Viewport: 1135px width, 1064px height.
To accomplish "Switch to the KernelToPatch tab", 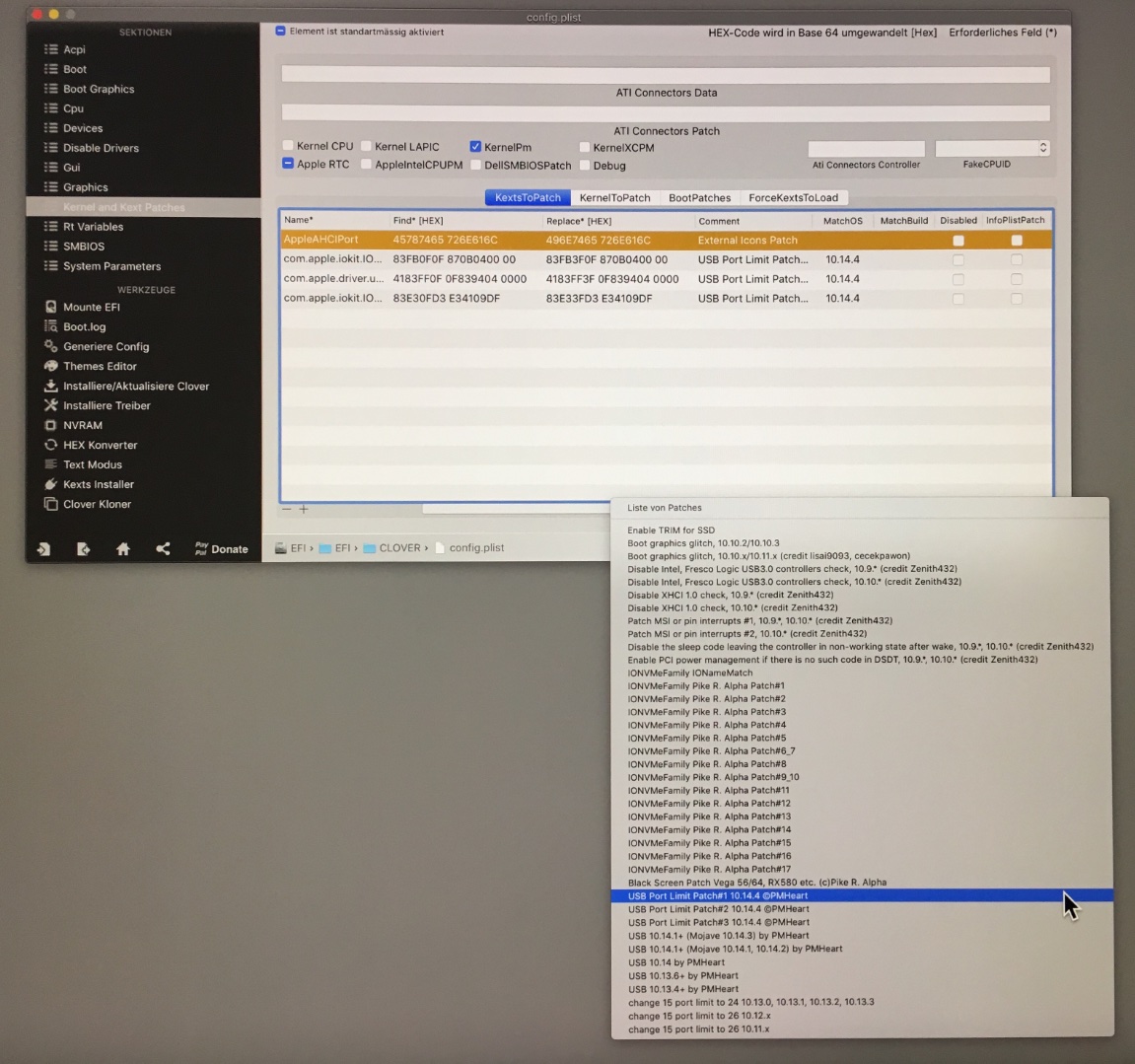I will click(614, 197).
